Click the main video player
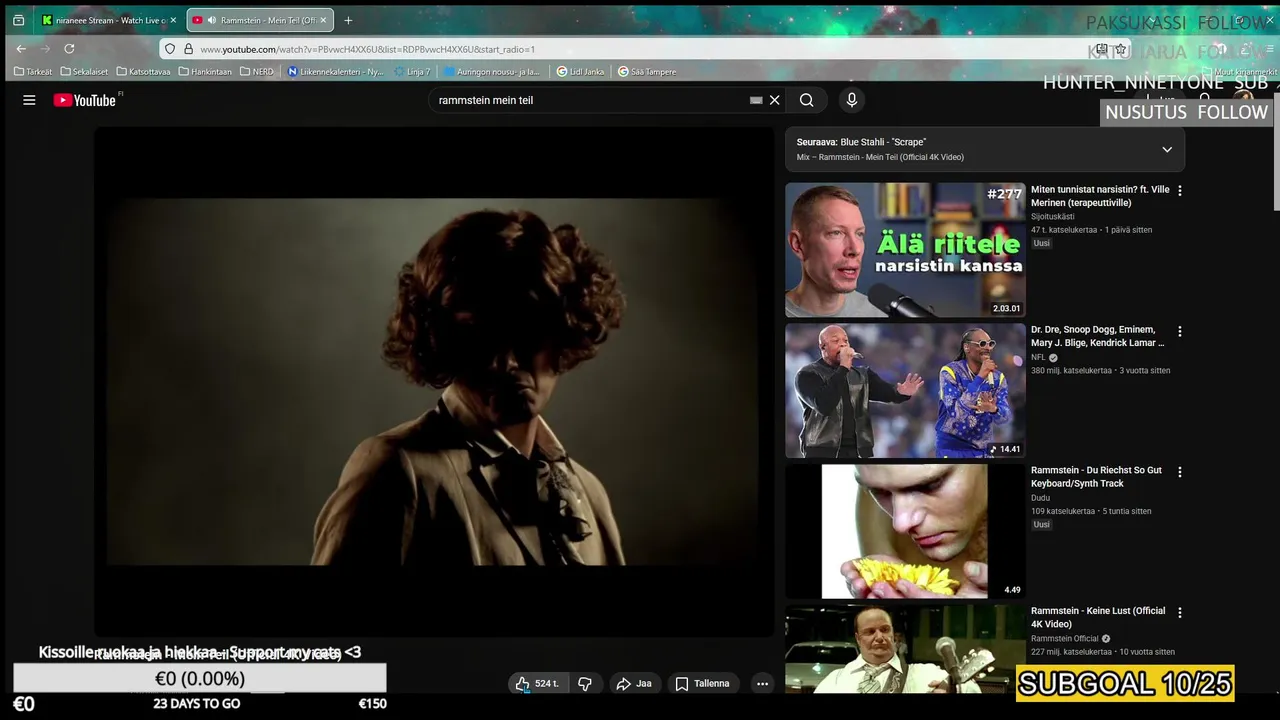 pyautogui.click(x=434, y=381)
